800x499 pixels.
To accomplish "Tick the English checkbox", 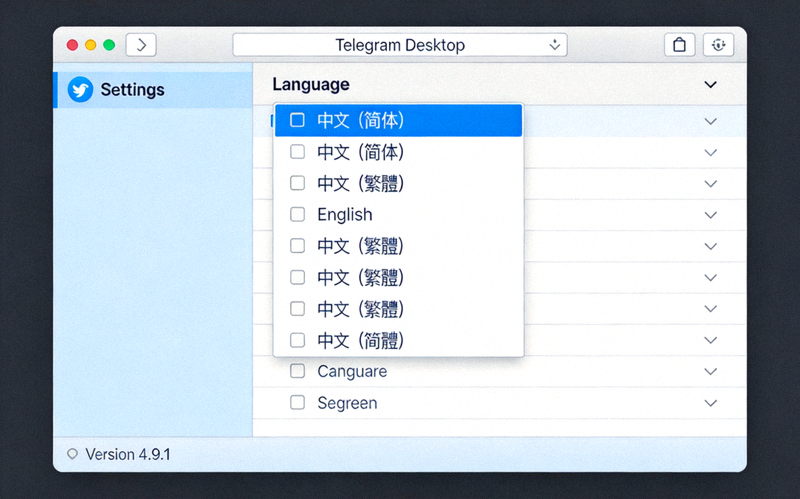I will (x=297, y=214).
